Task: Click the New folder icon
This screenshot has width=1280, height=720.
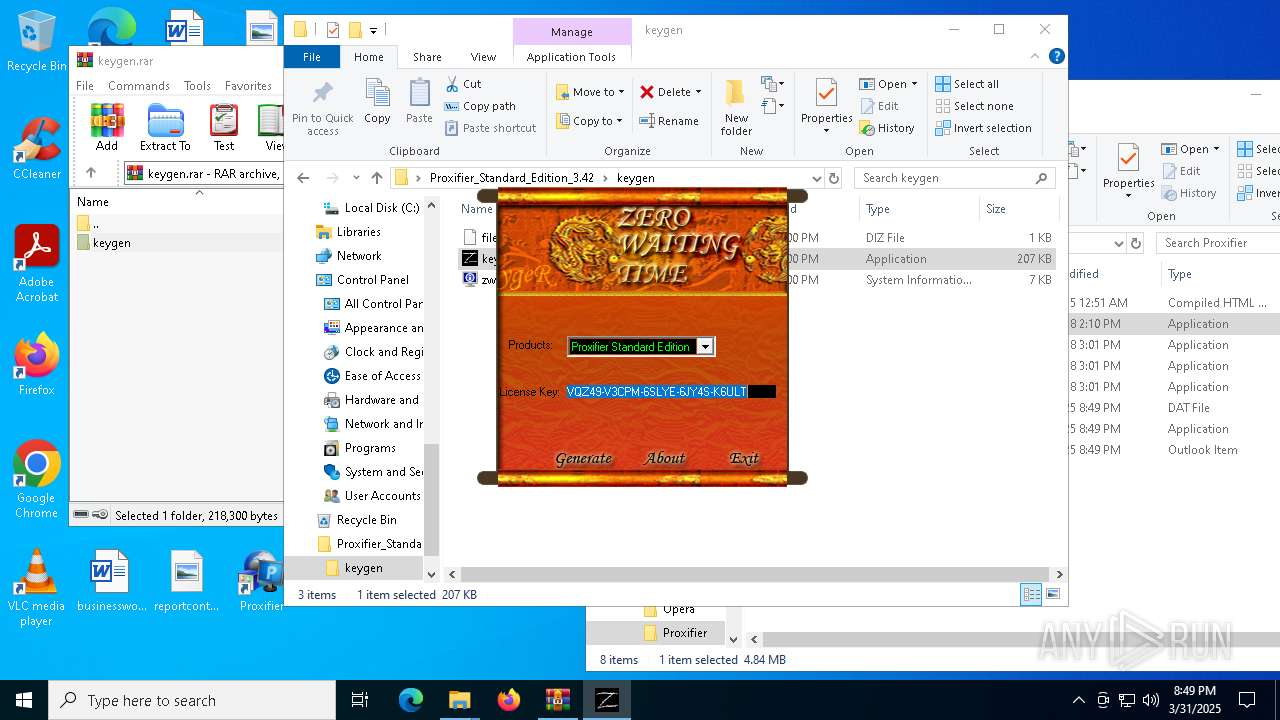Action: pyautogui.click(x=736, y=108)
